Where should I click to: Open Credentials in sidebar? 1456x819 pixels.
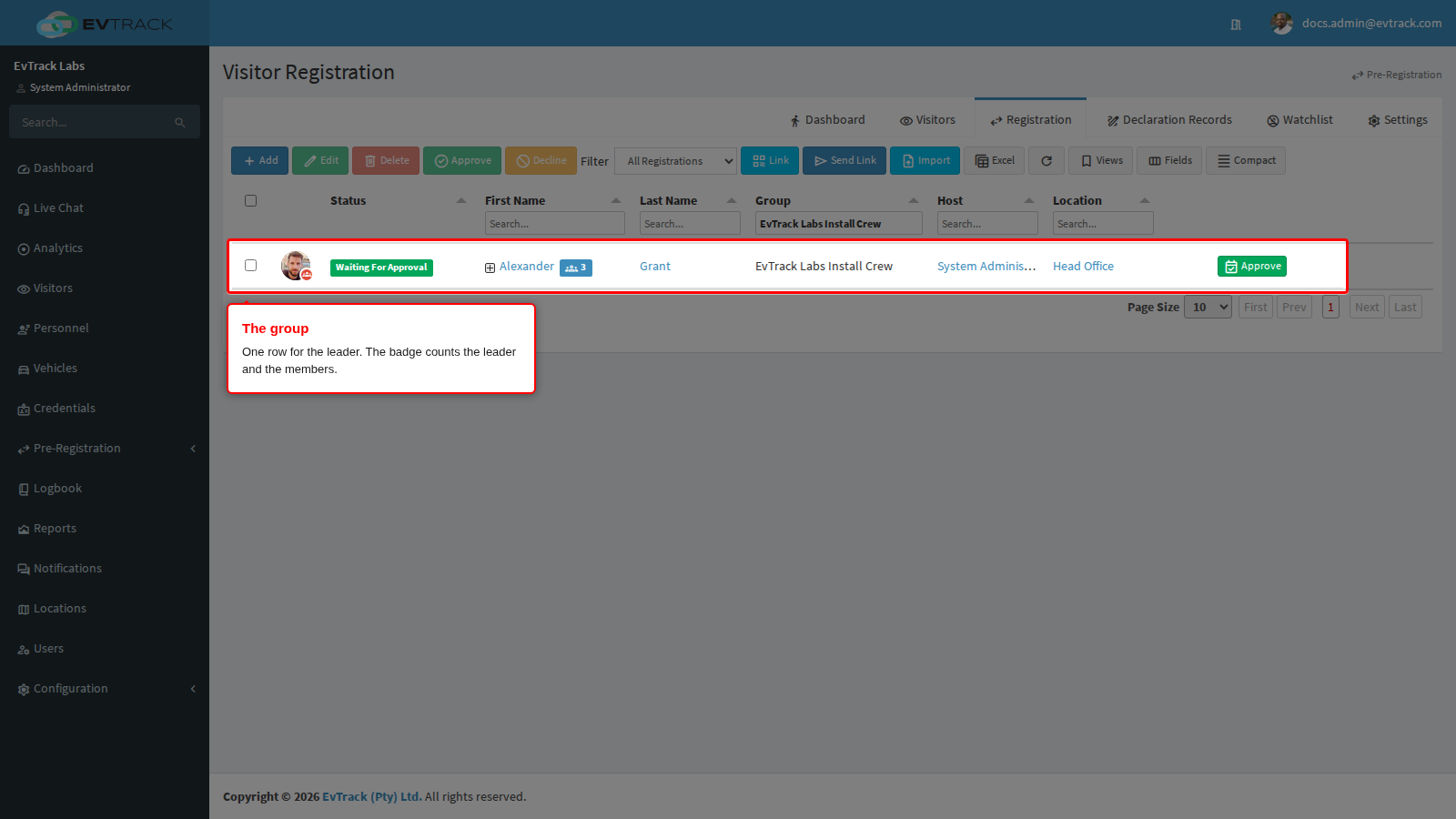64,409
